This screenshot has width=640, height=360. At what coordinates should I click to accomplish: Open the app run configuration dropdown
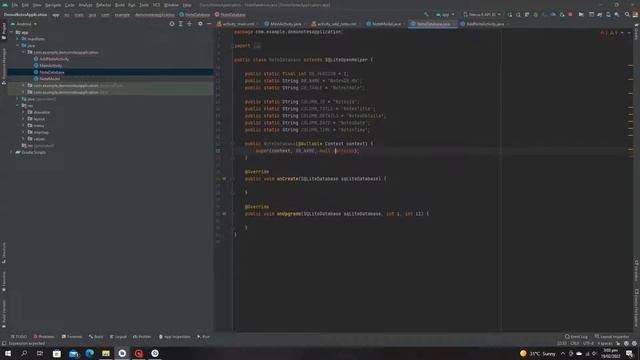445,15
